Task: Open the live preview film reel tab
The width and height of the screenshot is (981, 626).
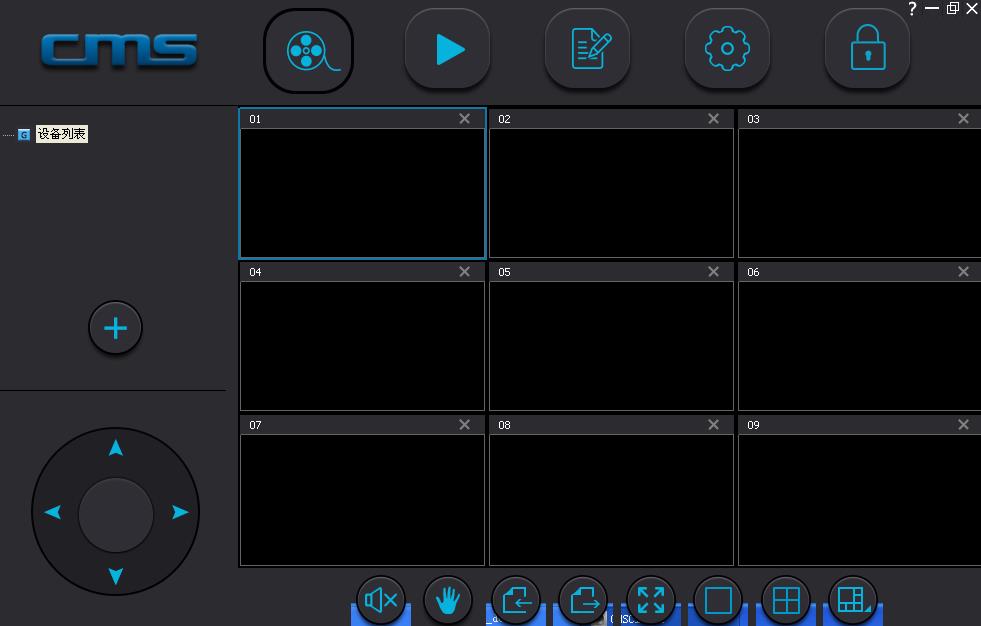Action: 308,50
